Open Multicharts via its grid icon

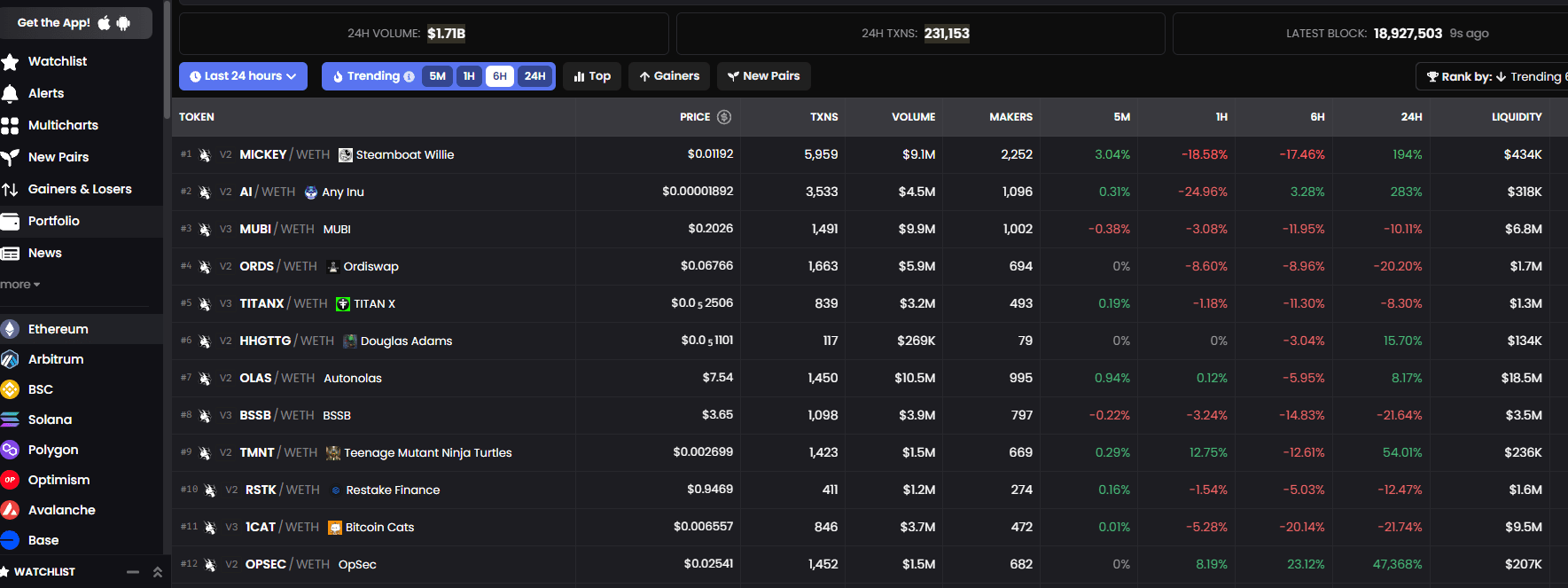[x=10, y=126]
